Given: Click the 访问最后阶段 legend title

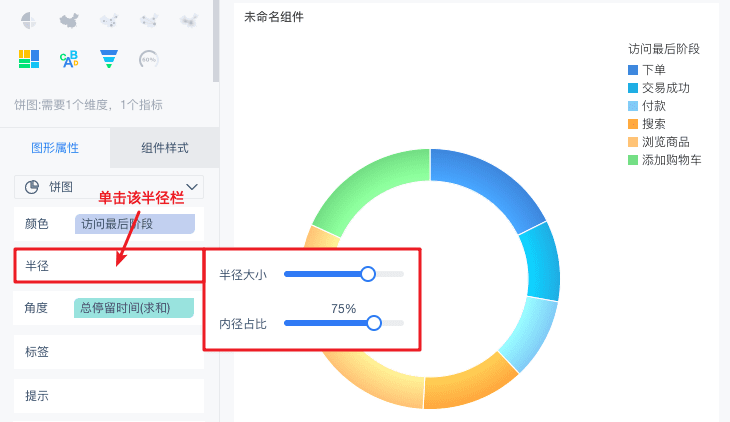Looking at the screenshot, I should 664,49.
